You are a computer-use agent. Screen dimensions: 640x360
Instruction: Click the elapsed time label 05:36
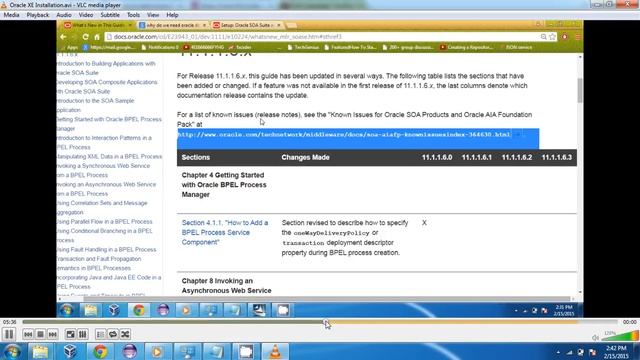10,322
